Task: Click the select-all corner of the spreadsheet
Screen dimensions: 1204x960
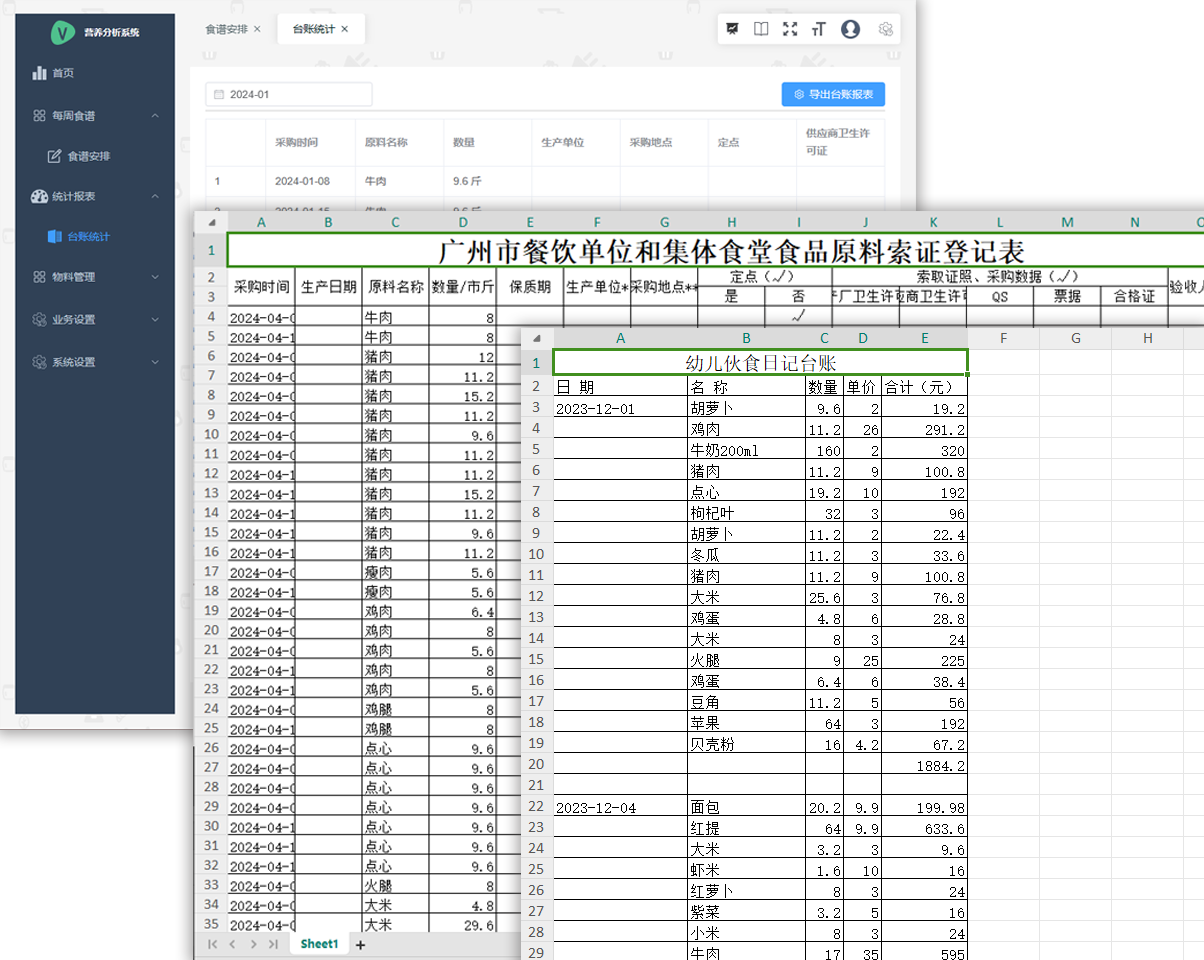Action: click(211, 222)
